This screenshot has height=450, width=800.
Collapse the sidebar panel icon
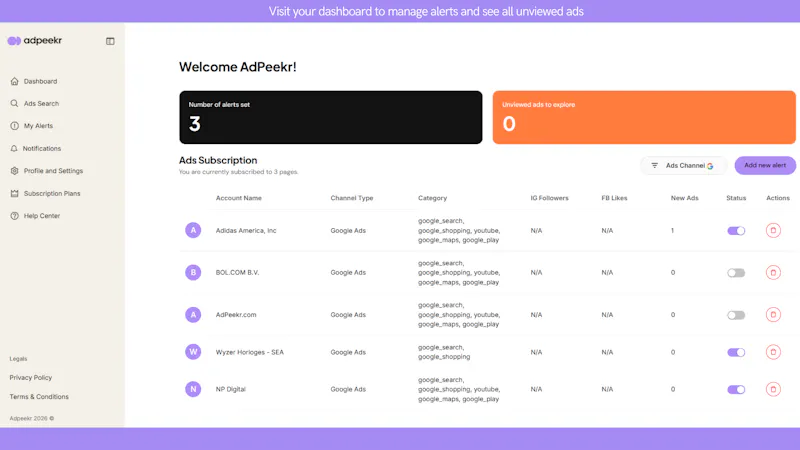pos(110,41)
